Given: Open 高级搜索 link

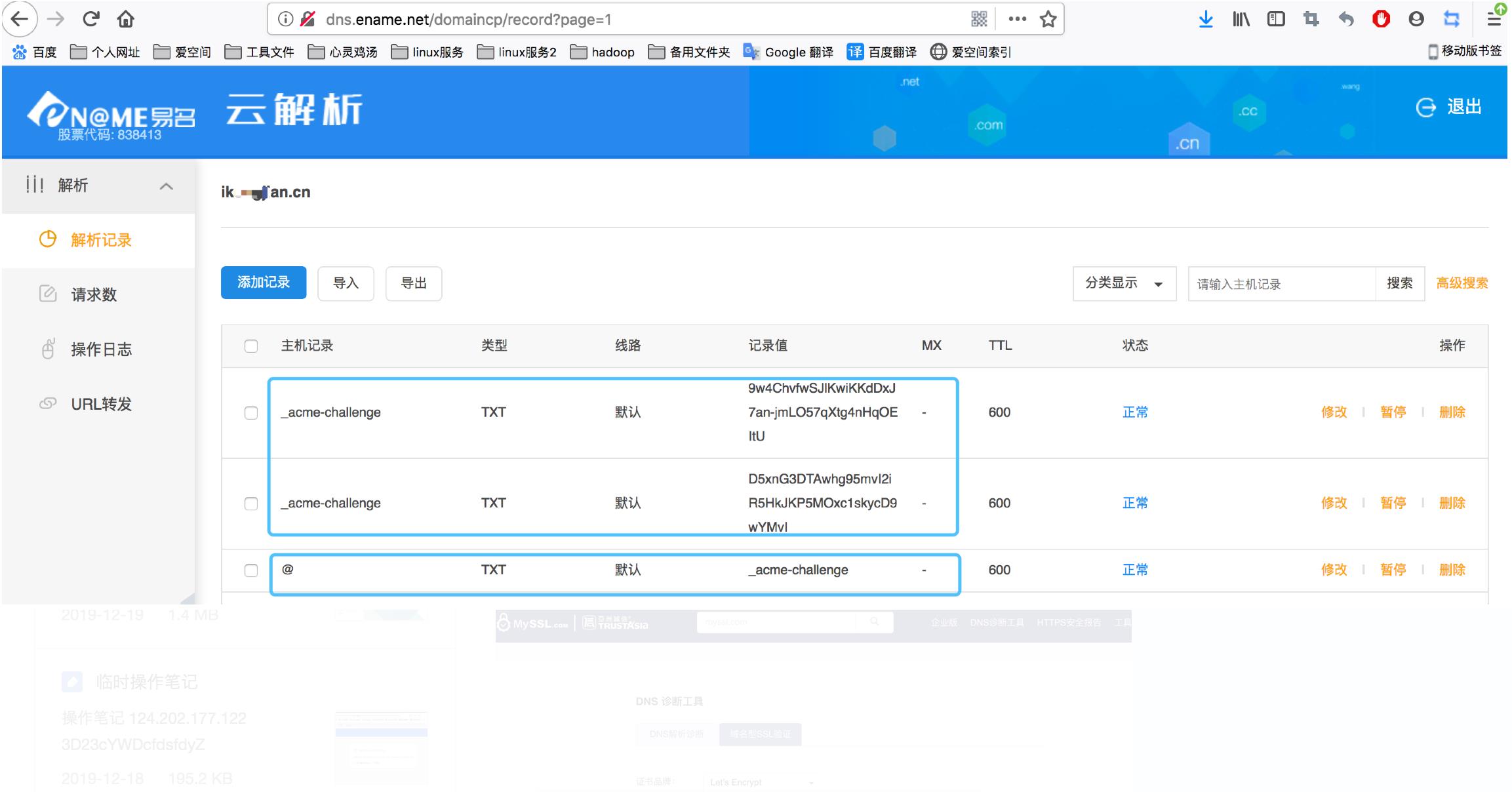Looking at the screenshot, I should pos(1462,283).
